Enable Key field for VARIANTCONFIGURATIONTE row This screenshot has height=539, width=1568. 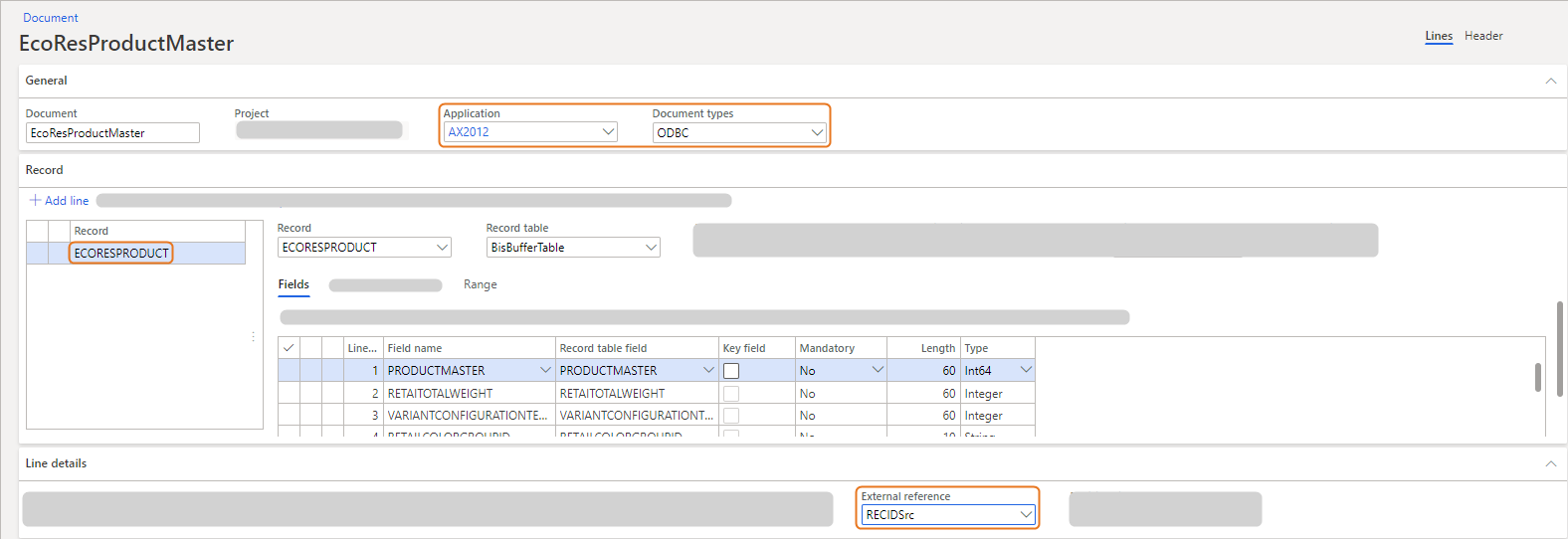(731, 416)
